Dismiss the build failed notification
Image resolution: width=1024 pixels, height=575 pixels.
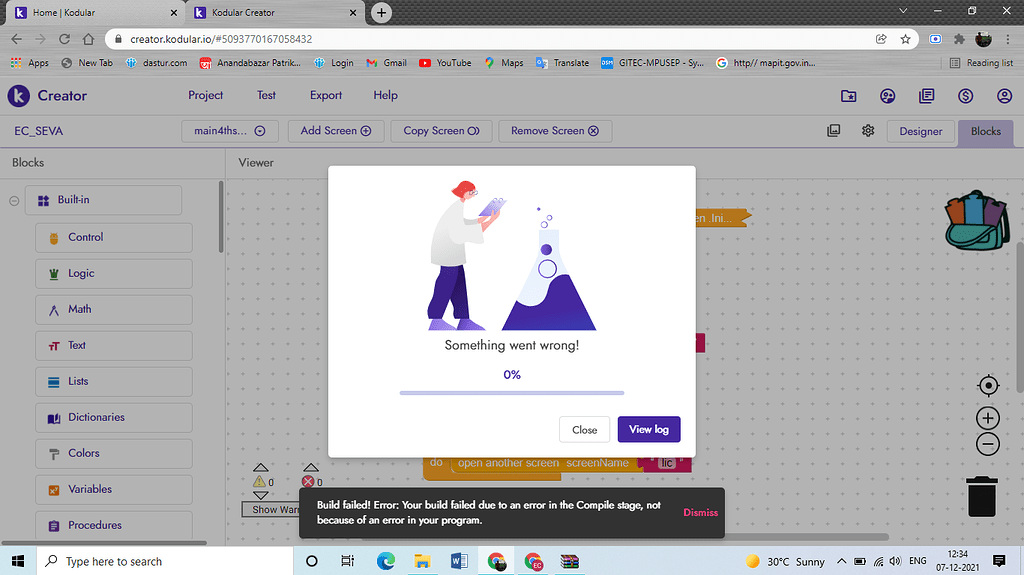(700, 512)
